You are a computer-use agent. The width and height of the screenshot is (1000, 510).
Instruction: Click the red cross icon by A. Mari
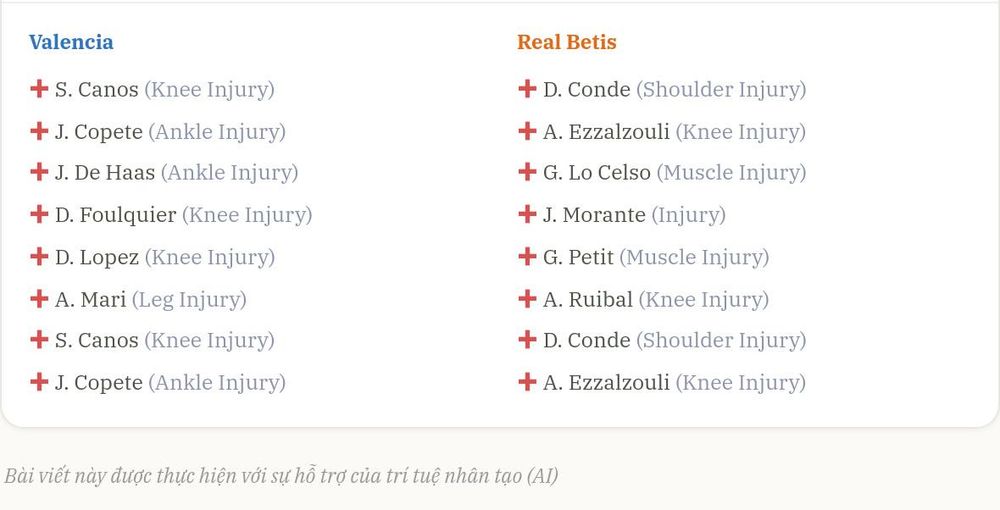click(39, 298)
